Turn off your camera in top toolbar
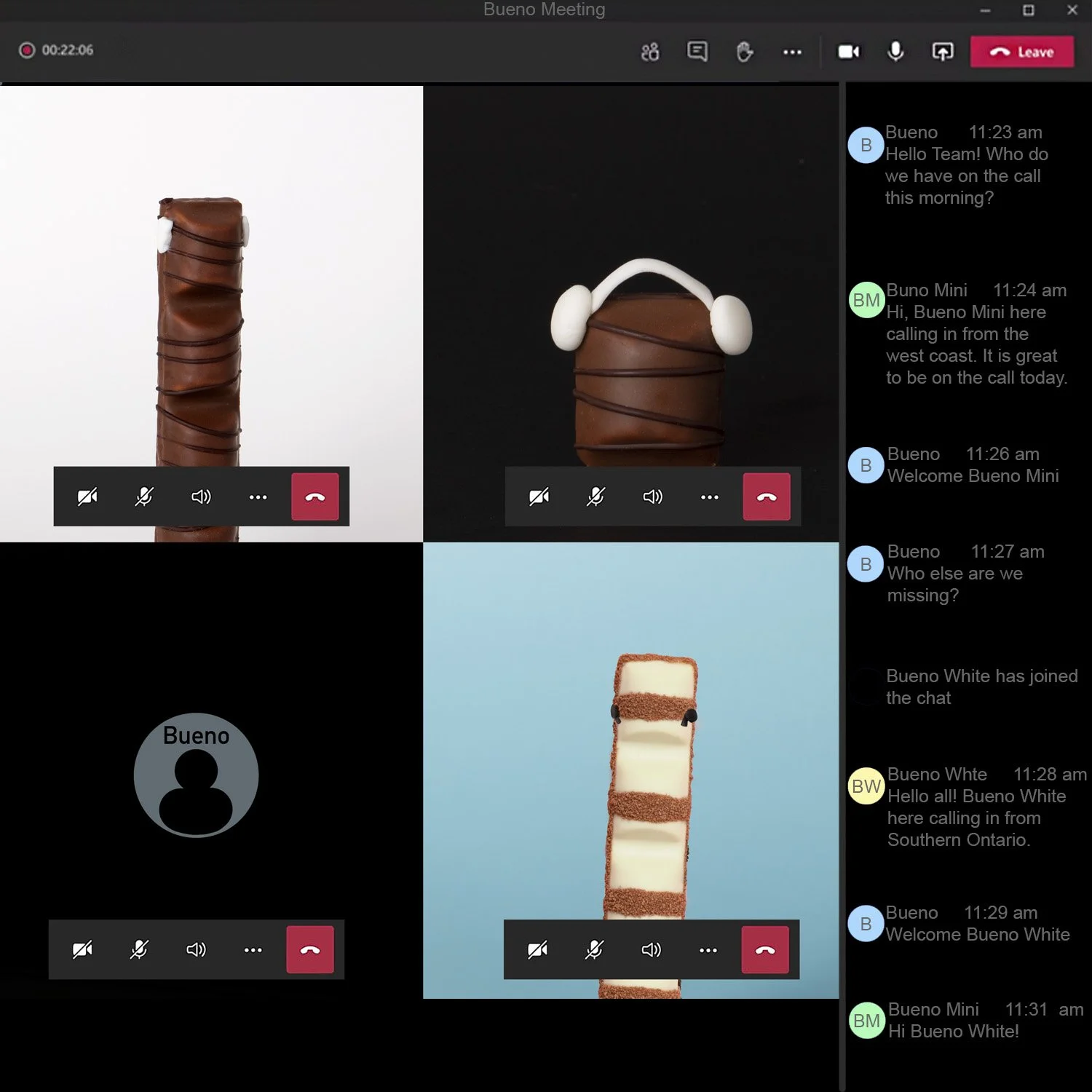 point(849,52)
